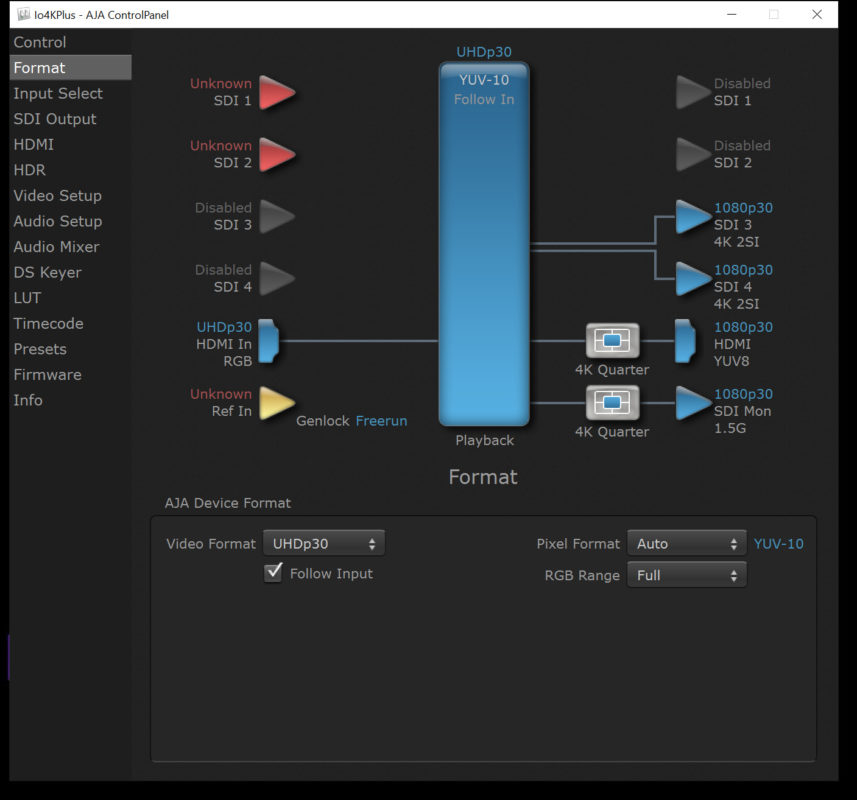Click the red SDI 2 input triangle icon
Image resolution: width=857 pixels, height=800 pixels.
(276, 155)
